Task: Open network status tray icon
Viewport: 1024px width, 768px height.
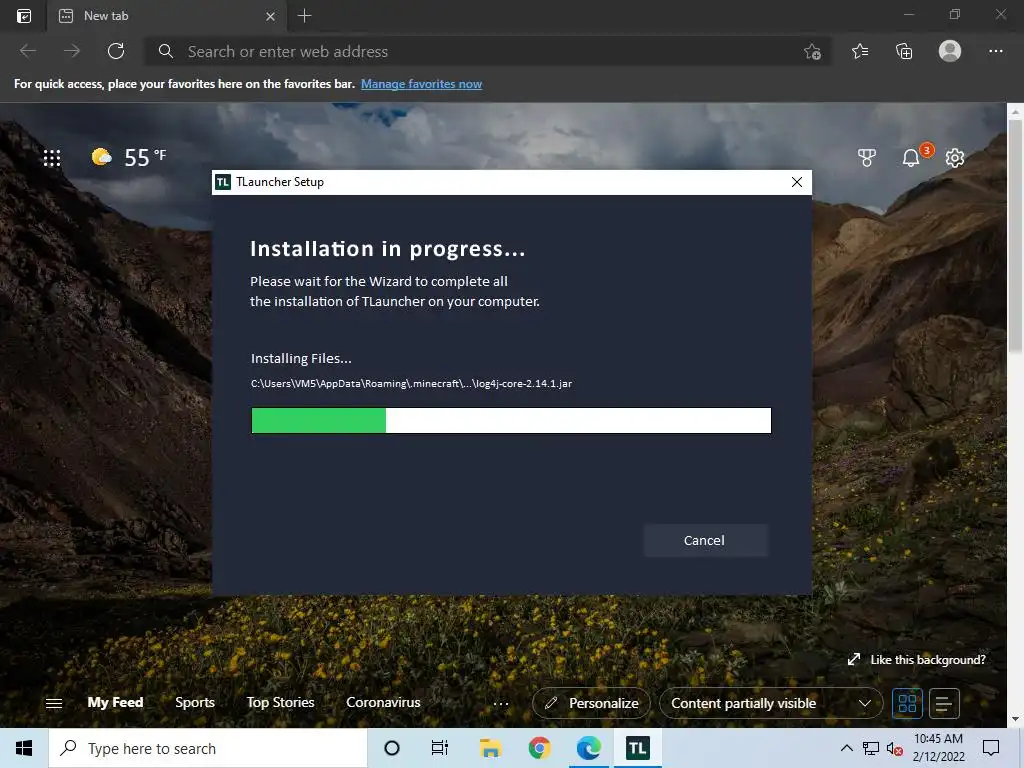Action: tap(871, 748)
